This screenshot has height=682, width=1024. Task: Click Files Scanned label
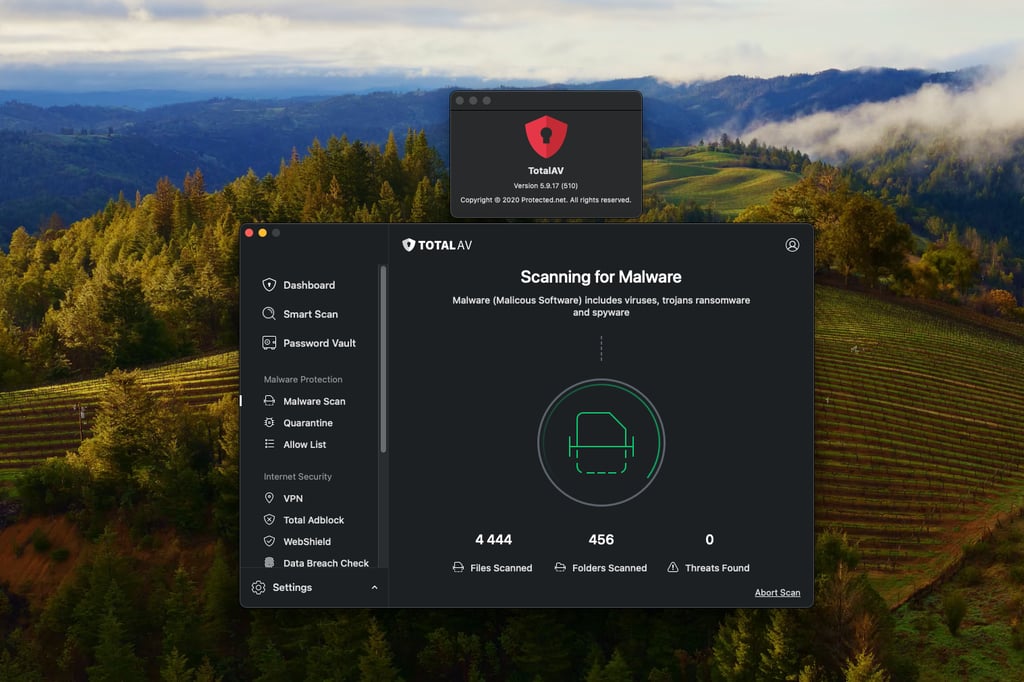pyautogui.click(x=501, y=568)
